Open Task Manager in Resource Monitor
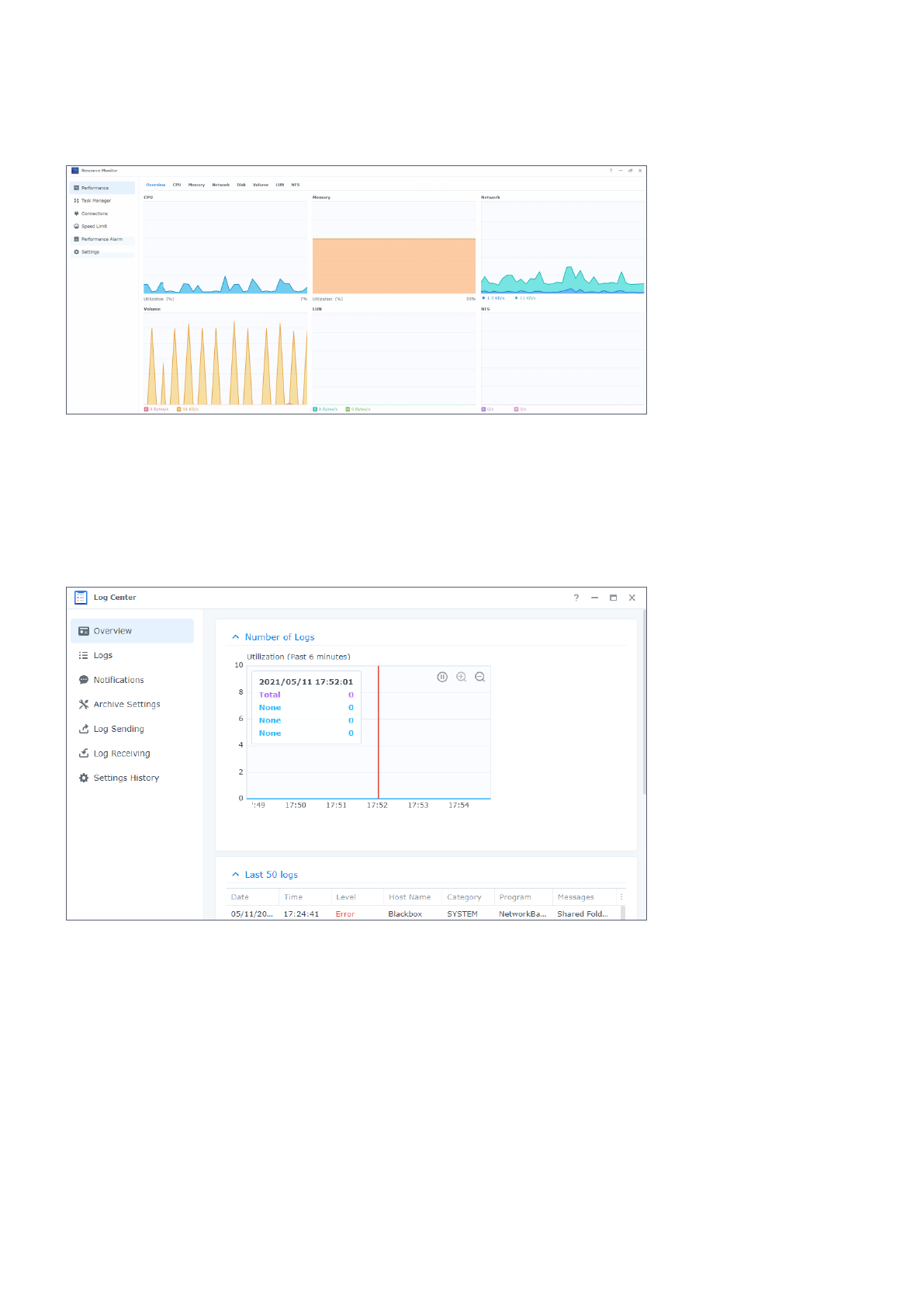Screen dimensions: 924x1307 pyautogui.click(x=95, y=201)
